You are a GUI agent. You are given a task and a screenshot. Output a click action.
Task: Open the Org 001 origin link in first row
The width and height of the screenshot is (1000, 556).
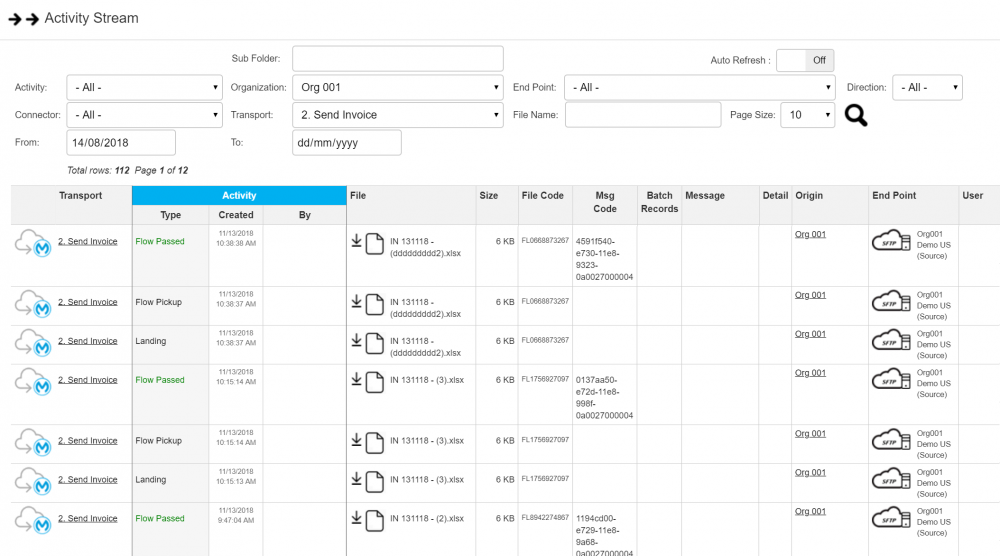point(810,234)
